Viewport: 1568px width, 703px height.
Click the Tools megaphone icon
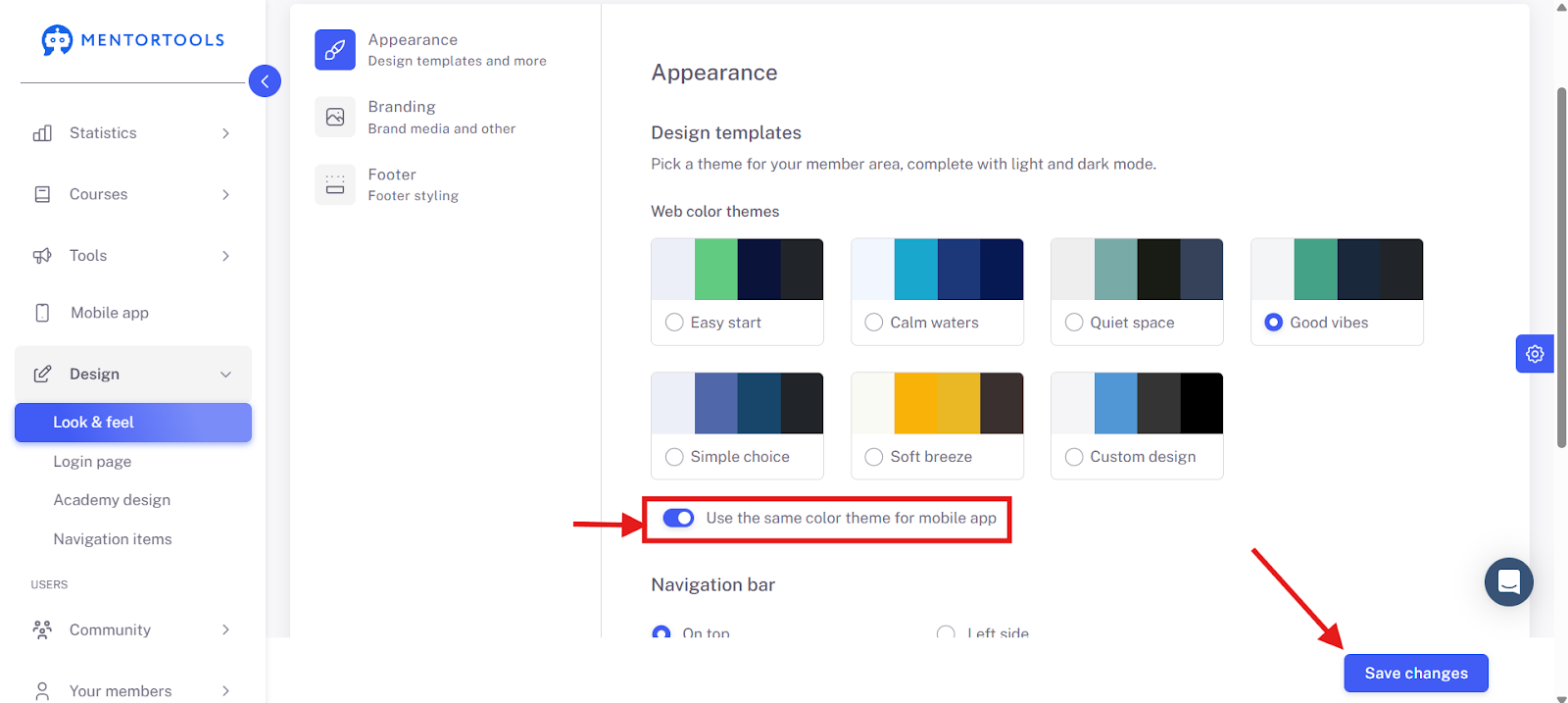[x=42, y=256]
